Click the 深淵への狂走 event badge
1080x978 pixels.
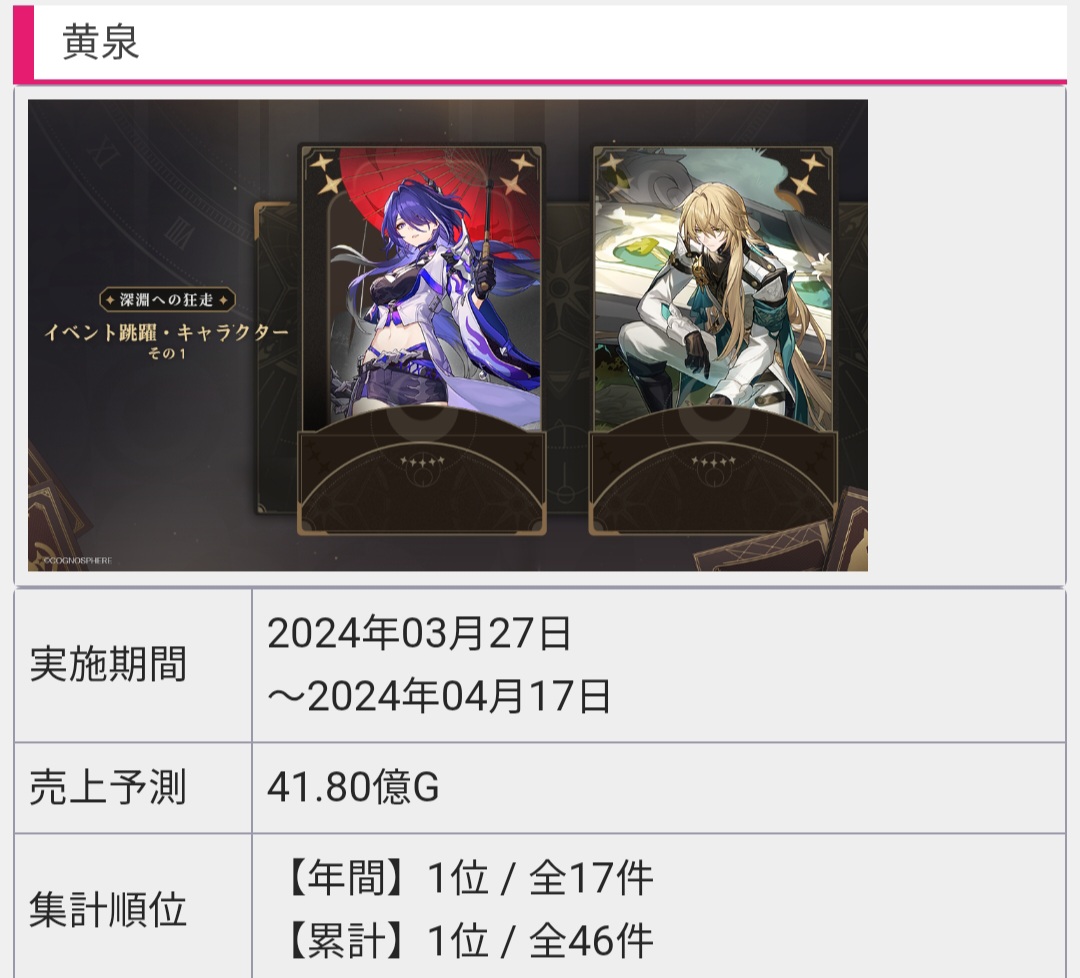point(167,300)
